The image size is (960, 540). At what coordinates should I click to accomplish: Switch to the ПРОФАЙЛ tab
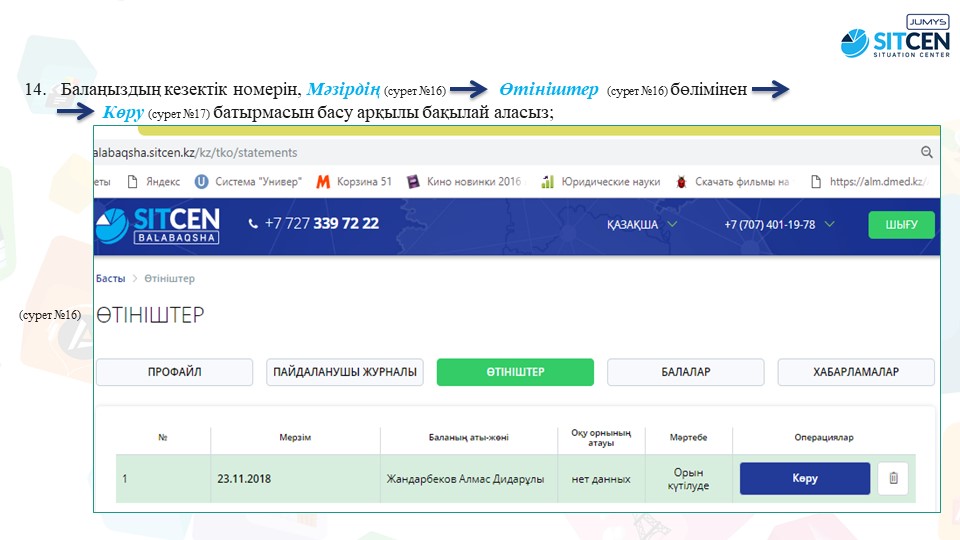pyautogui.click(x=175, y=372)
